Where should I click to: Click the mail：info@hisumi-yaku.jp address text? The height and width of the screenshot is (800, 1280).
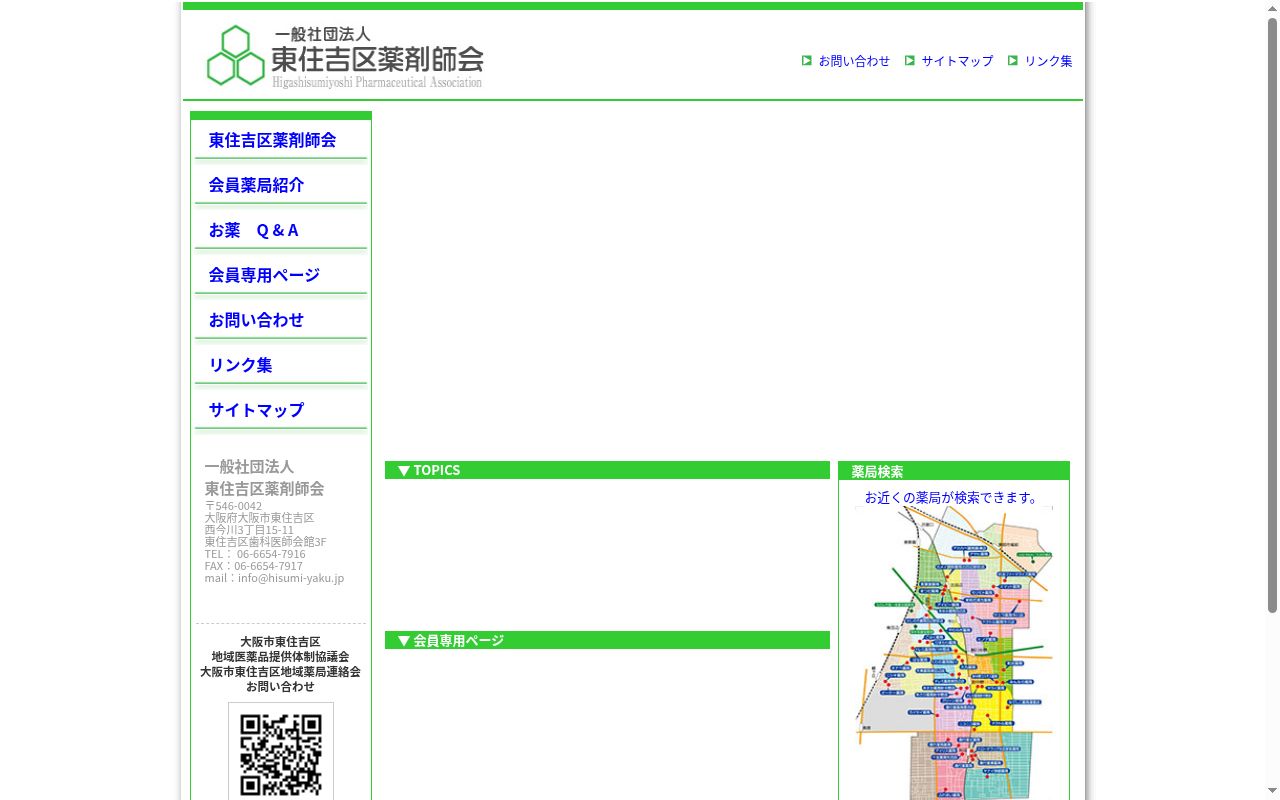click(274, 578)
